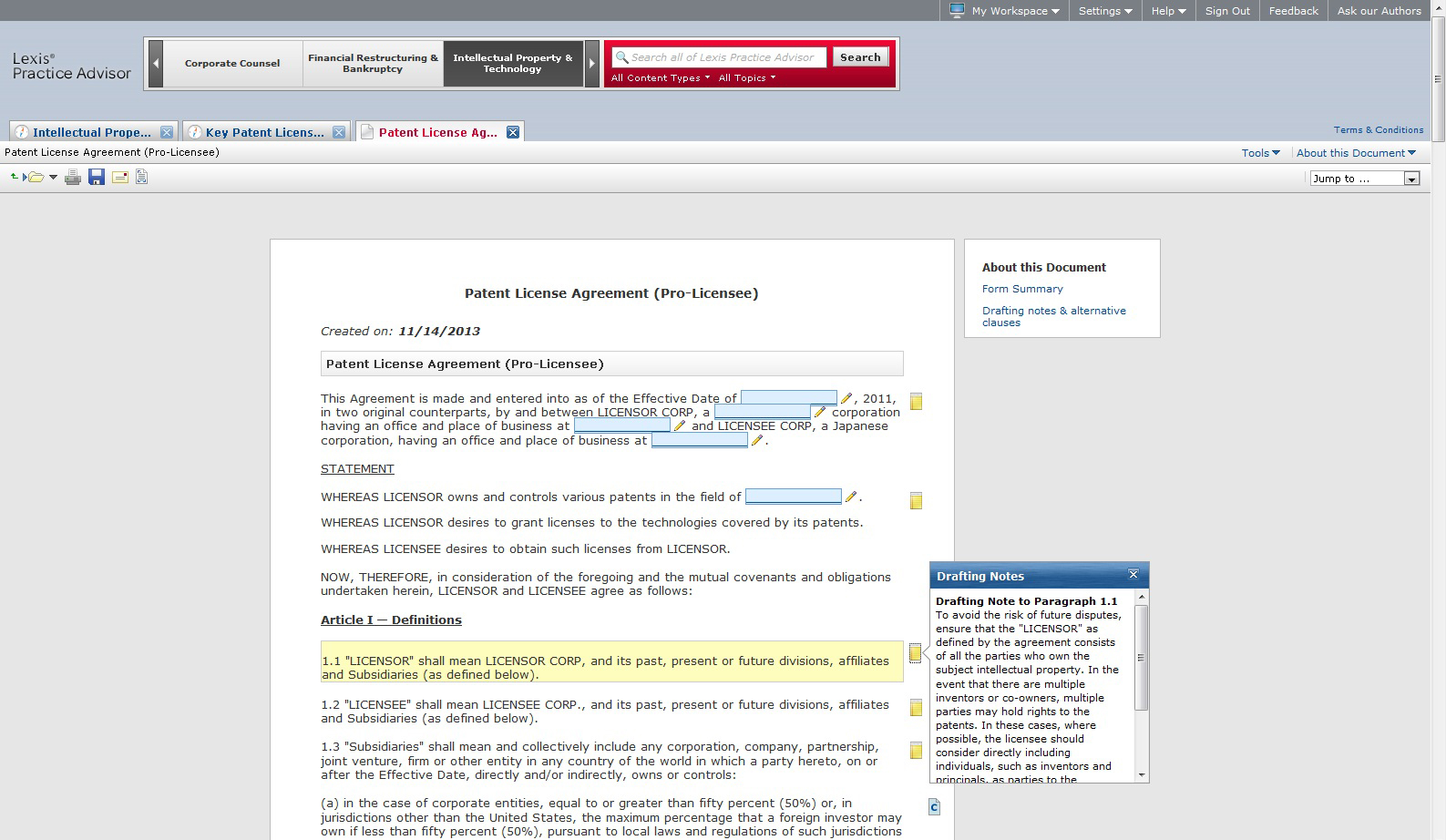
Task: Open the All Content Types dropdown
Action: pos(661,77)
